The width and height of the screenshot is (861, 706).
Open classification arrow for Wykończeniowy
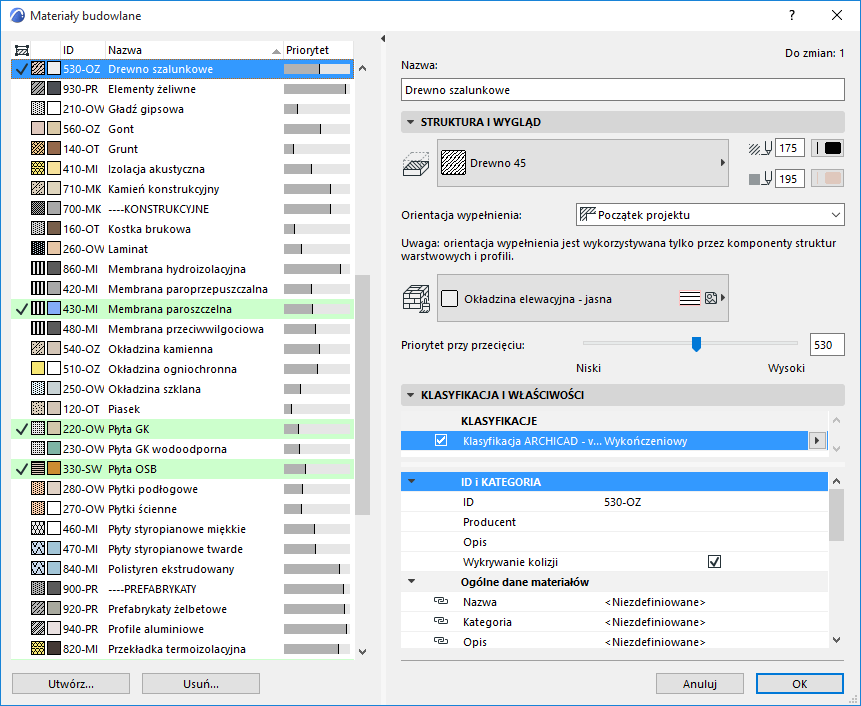pyautogui.click(x=817, y=440)
